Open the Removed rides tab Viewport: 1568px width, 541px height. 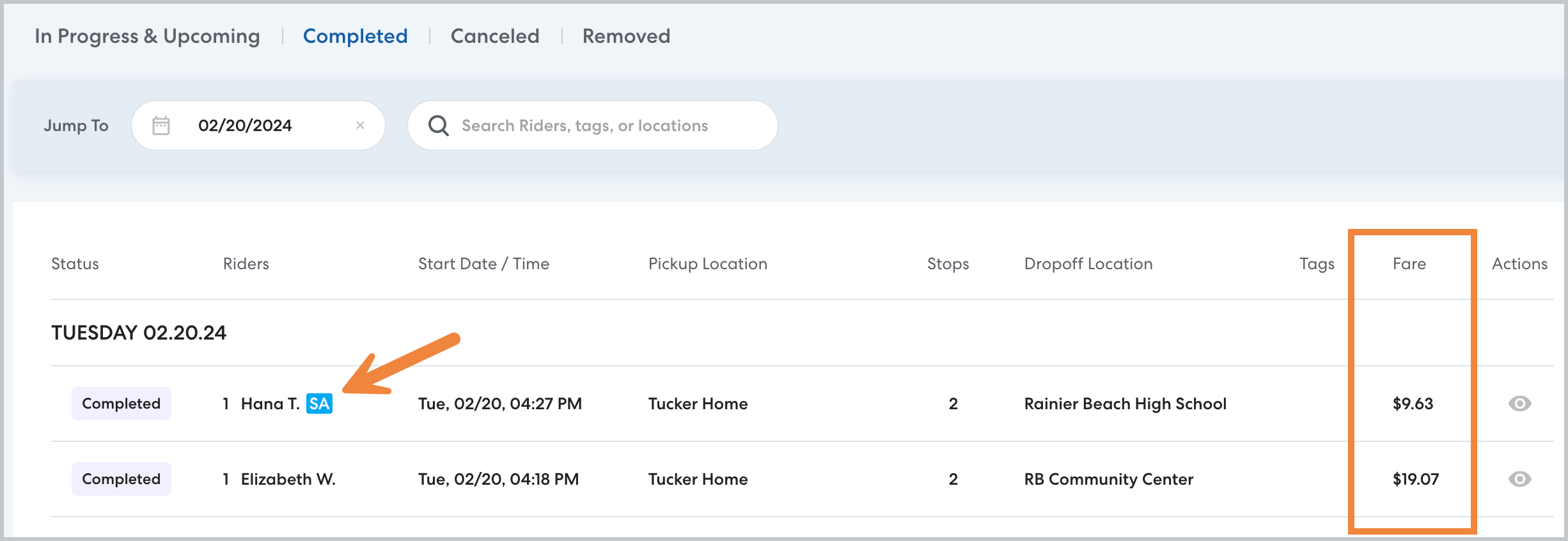(626, 36)
